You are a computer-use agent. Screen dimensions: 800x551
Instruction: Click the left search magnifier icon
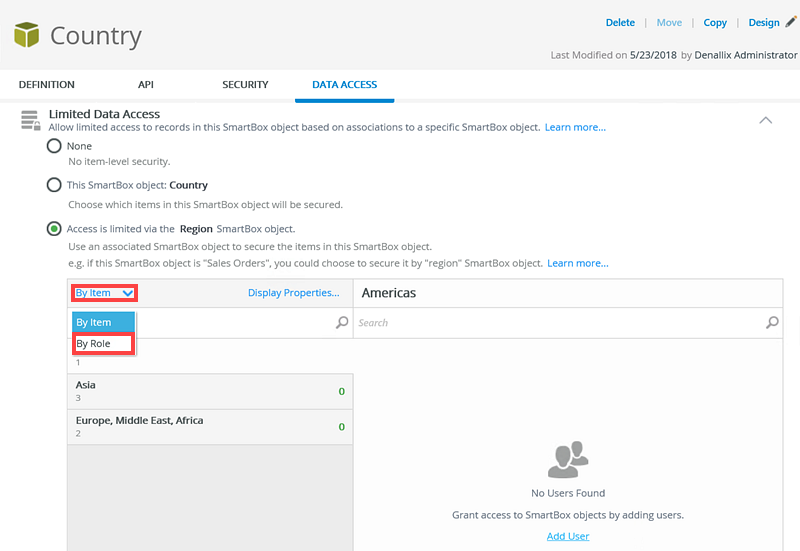coord(342,323)
